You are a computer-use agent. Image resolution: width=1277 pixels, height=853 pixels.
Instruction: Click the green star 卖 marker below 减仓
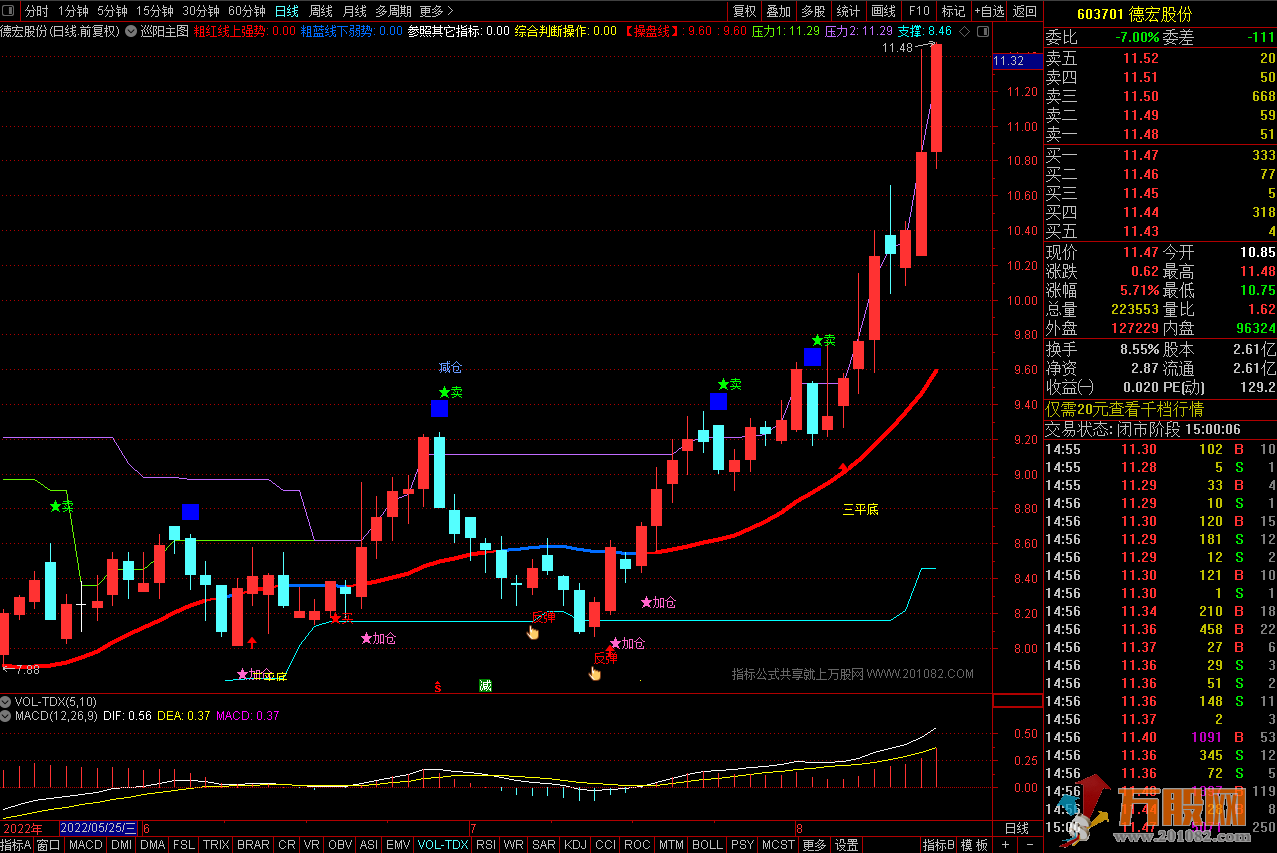click(450, 392)
